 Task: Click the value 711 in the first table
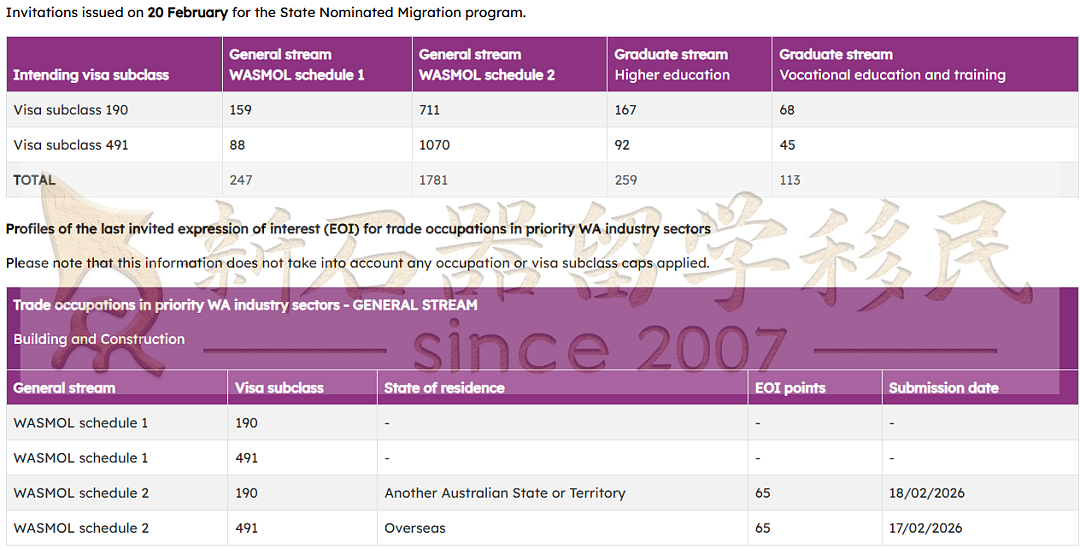(x=429, y=110)
